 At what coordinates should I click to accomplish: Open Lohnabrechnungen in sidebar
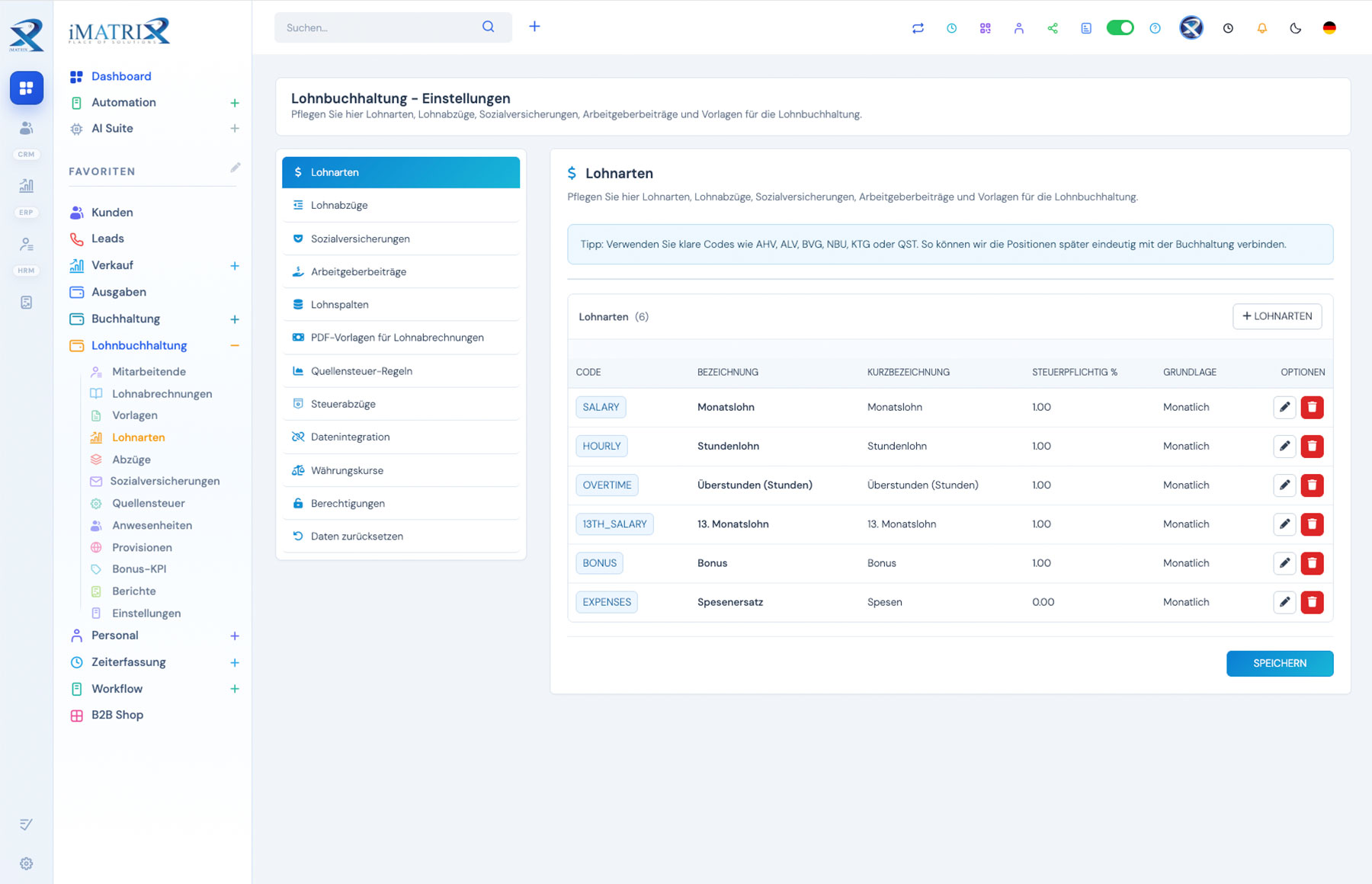(x=162, y=394)
